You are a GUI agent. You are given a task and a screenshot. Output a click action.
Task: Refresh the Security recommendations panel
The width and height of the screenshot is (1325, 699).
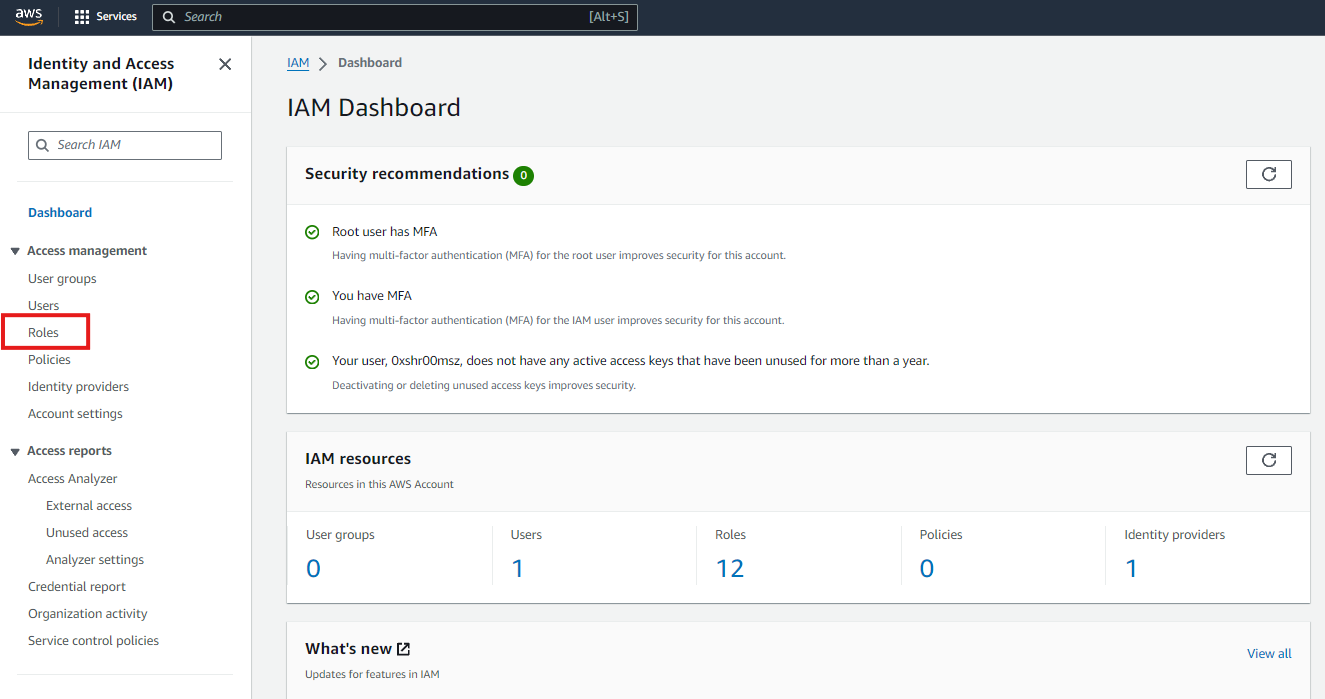pos(1268,174)
